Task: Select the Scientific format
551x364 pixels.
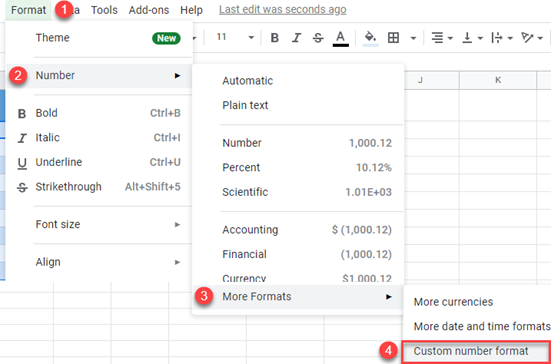Action: click(x=298, y=192)
